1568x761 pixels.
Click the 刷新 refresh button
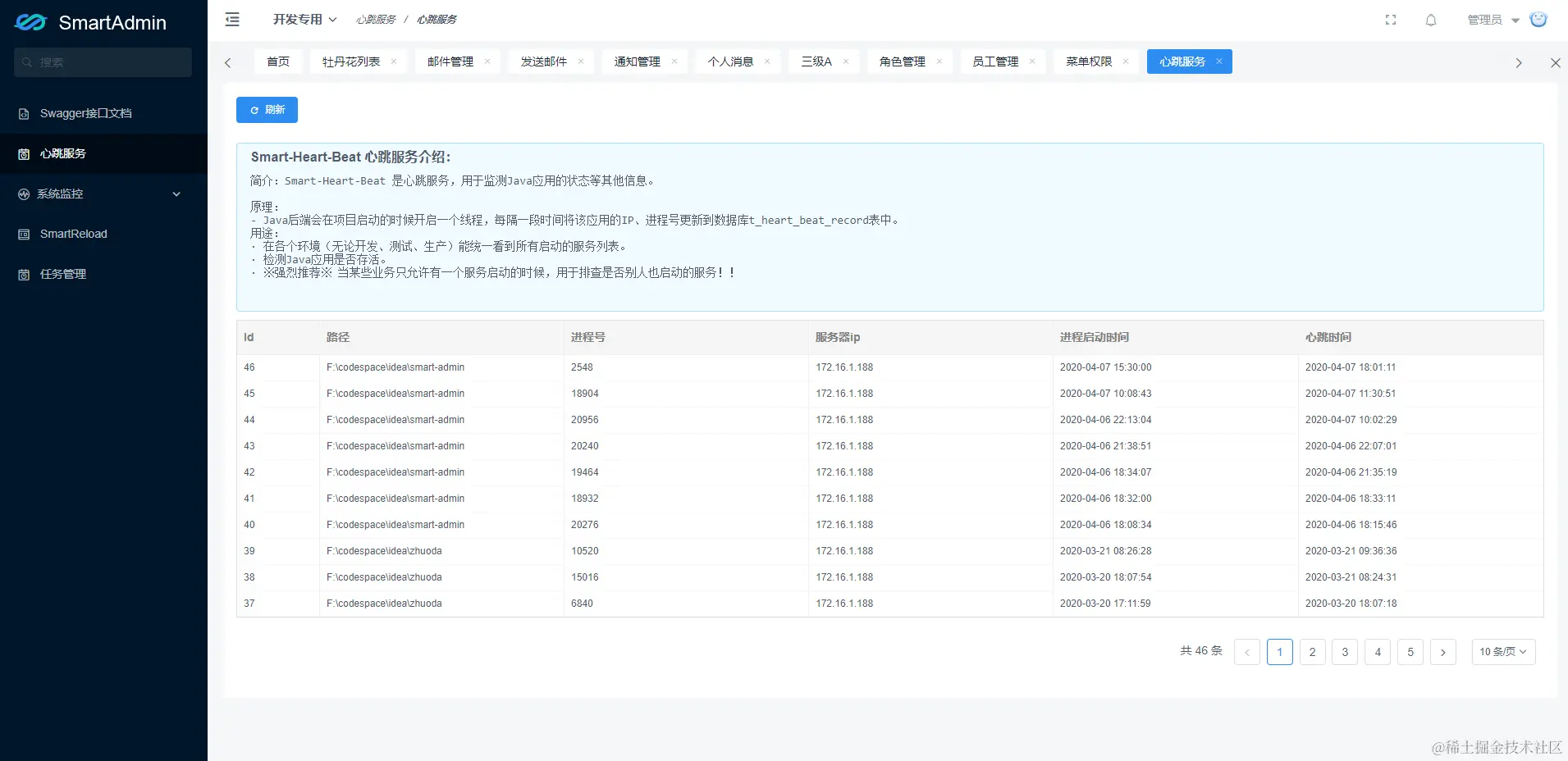[267, 110]
